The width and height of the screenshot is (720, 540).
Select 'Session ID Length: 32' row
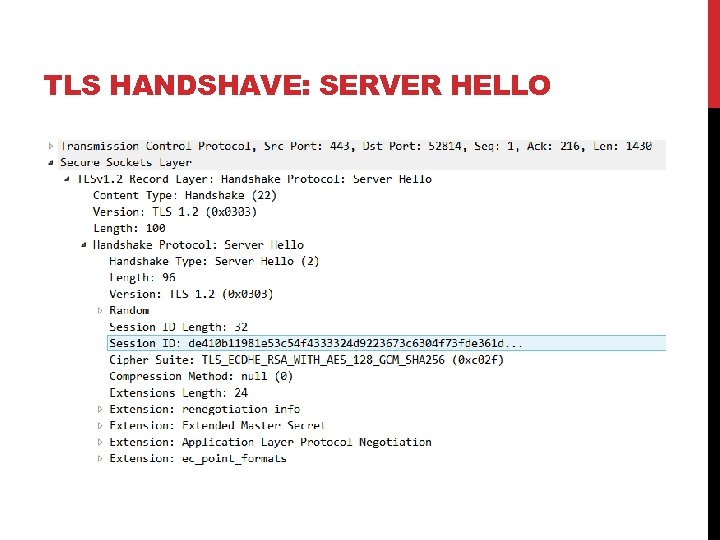178,327
